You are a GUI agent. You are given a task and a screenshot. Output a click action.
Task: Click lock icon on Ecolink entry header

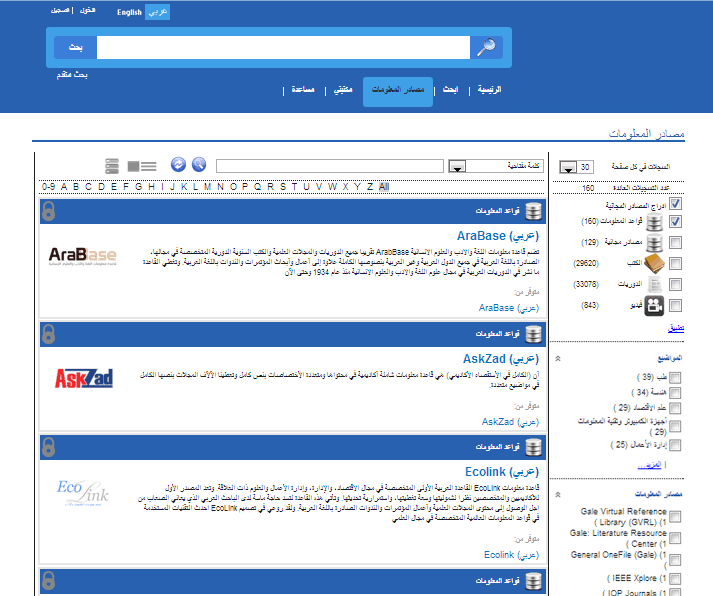pyautogui.click(x=49, y=447)
